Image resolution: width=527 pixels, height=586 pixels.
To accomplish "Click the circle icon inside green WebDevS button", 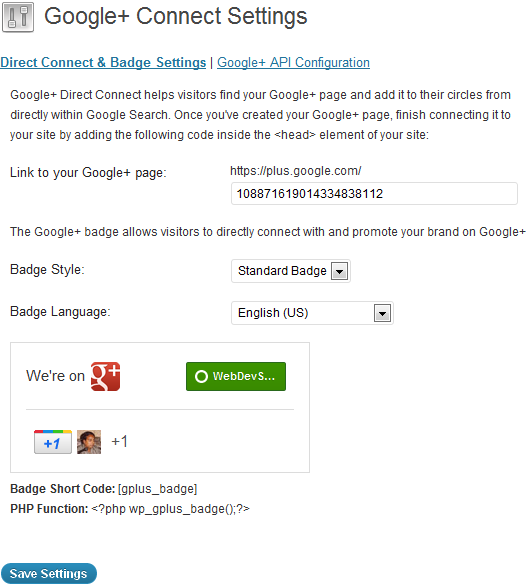I will pos(201,376).
